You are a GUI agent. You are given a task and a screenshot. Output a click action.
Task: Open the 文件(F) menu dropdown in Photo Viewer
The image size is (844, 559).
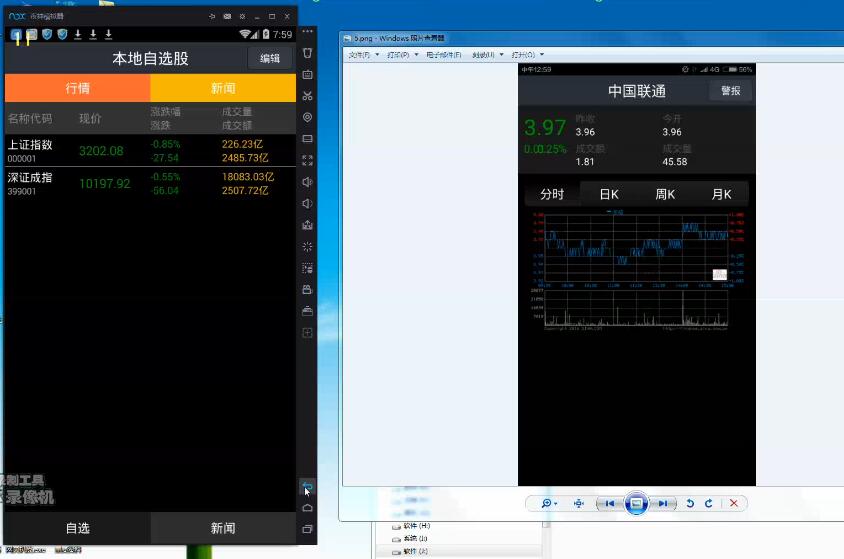click(x=363, y=55)
